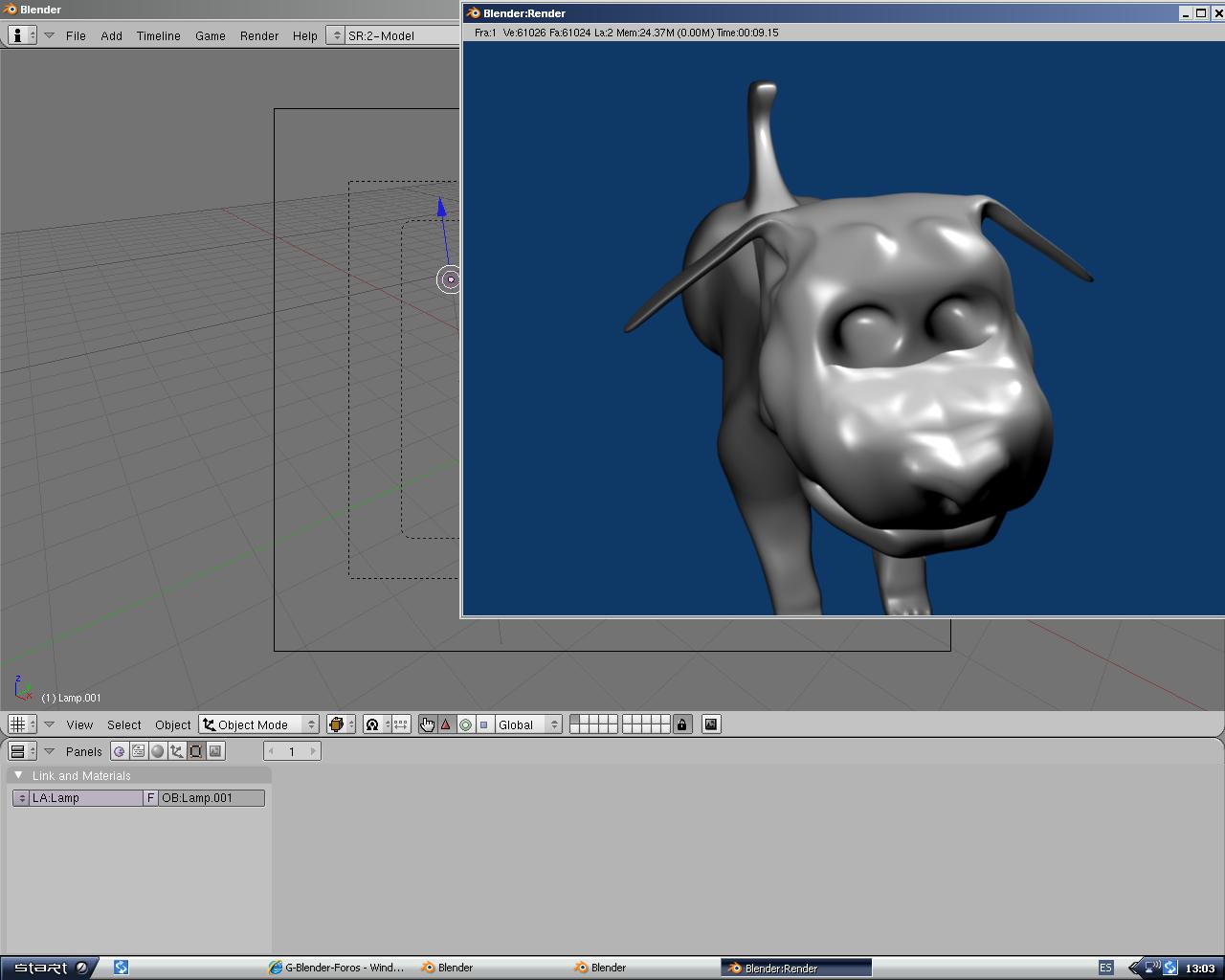Click the render preview icon in 3D header
The width and height of the screenshot is (1225, 980).
pos(711,724)
